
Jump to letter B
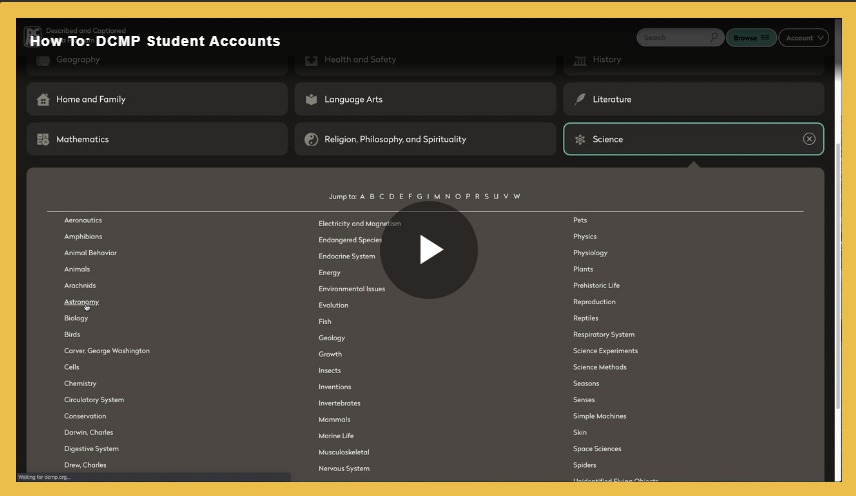click(x=372, y=196)
